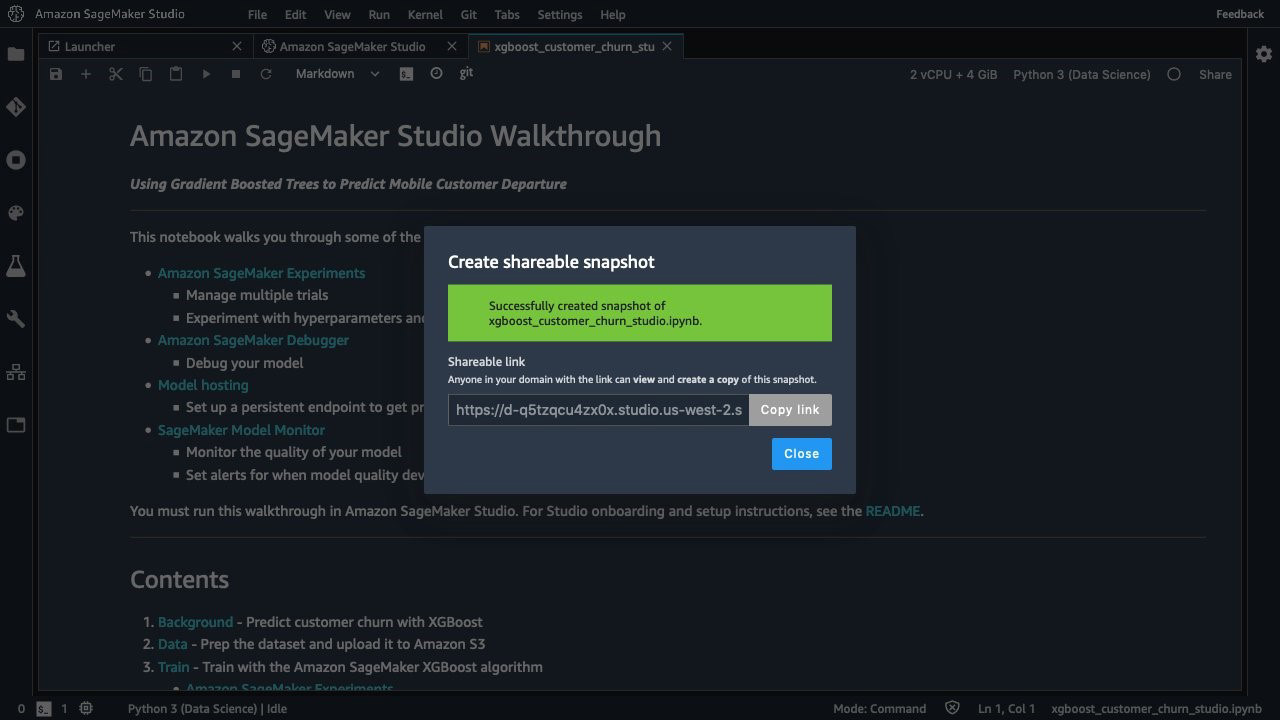Switch to the Launcher tab
Viewport: 1280px width, 720px height.
pos(90,46)
